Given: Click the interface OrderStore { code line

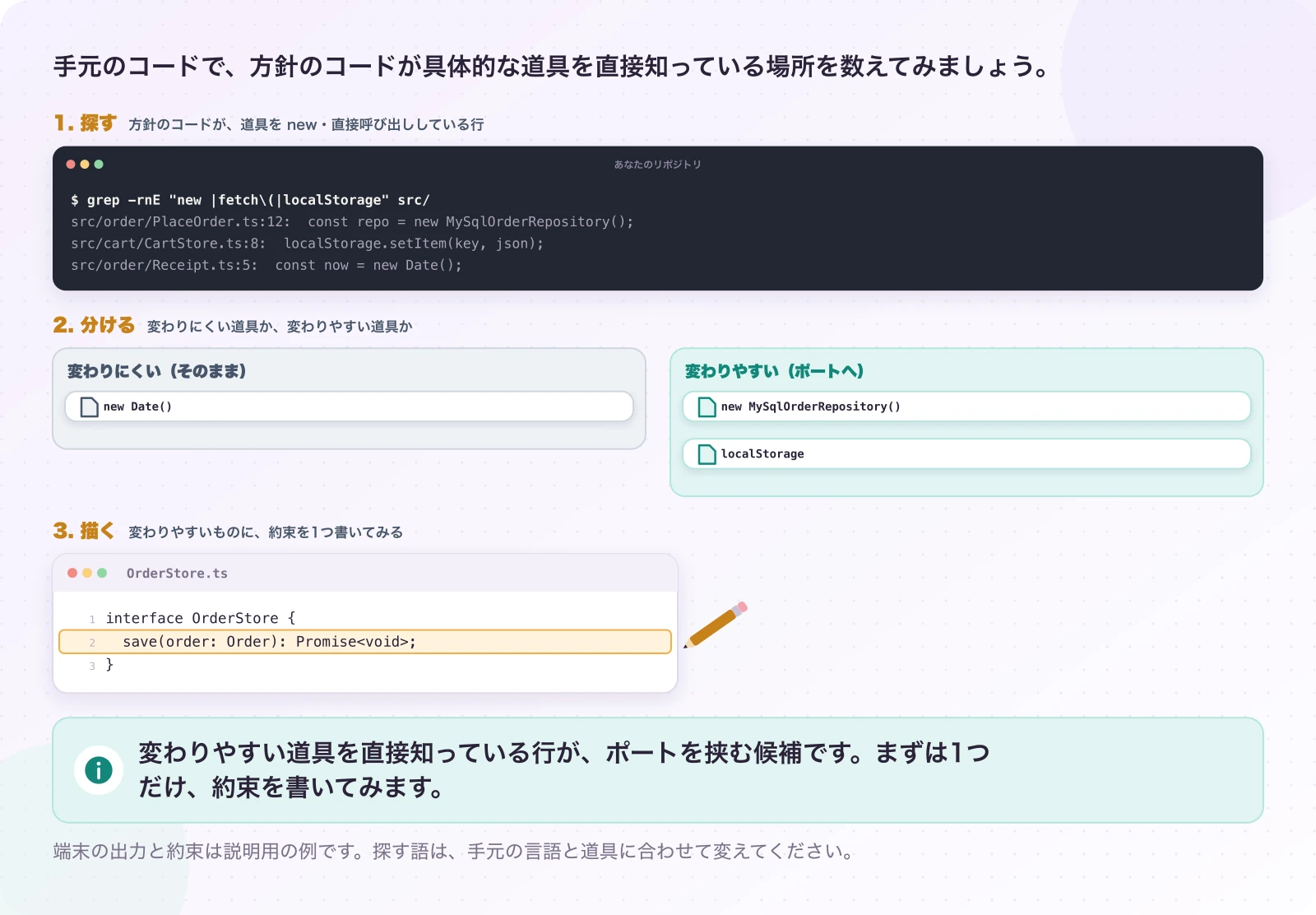Looking at the screenshot, I should (201, 618).
